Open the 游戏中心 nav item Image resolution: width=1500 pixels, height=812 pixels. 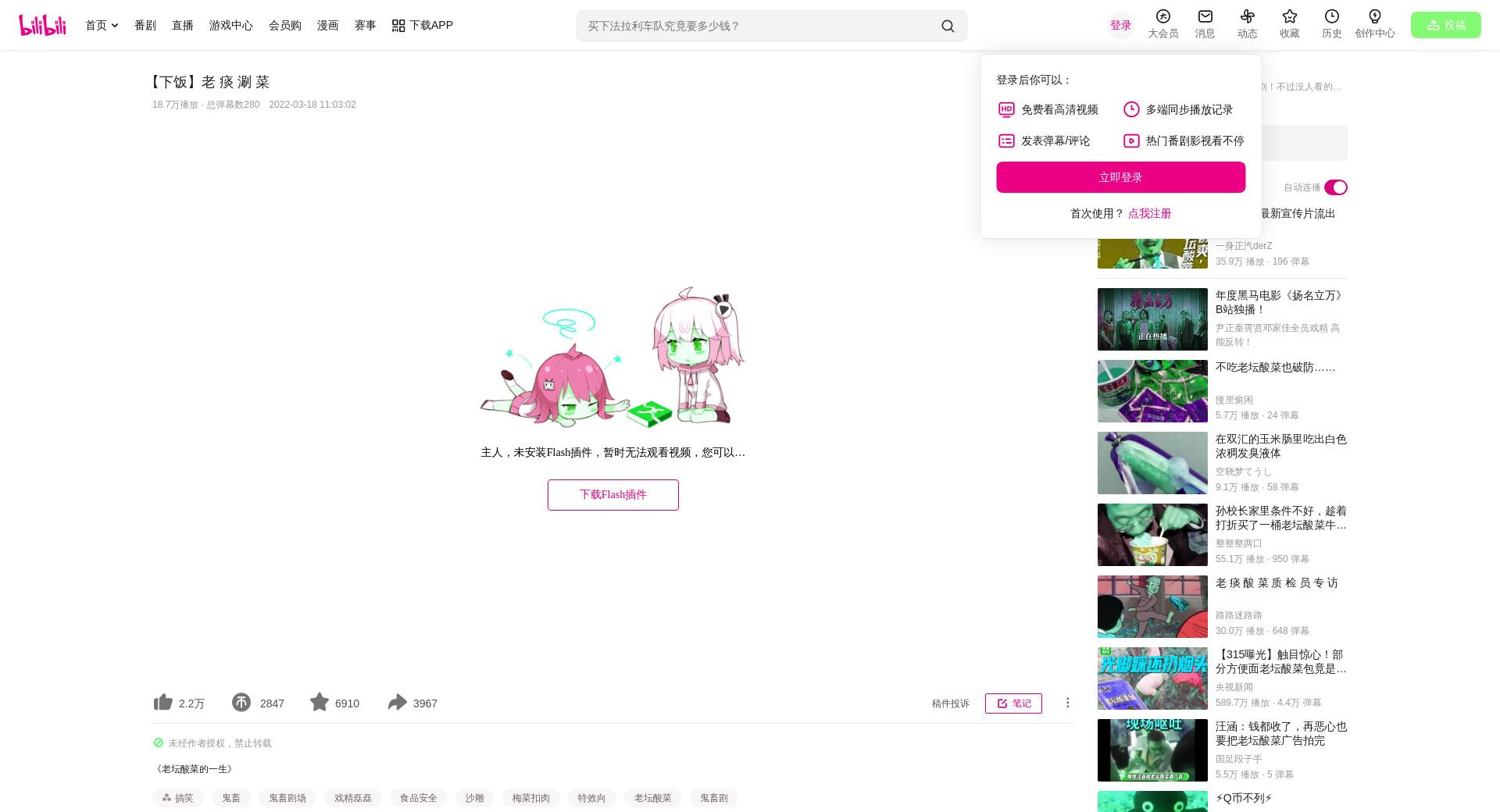click(x=231, y=25)
